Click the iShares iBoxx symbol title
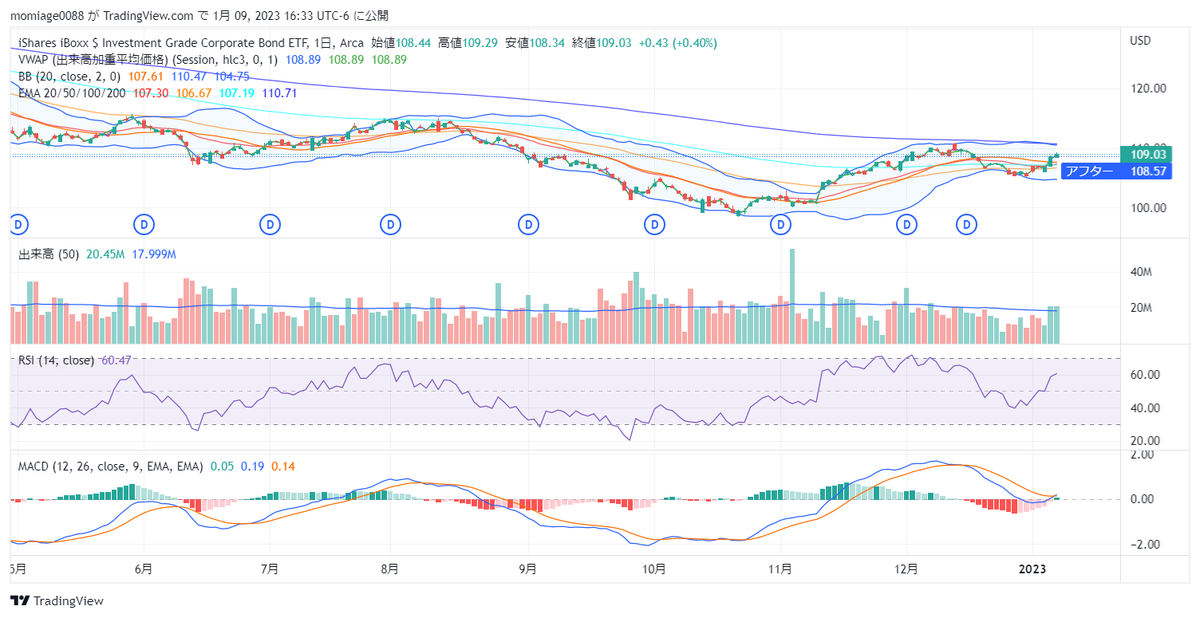Viewport: 1200px width, 618px height. pos(191,43)
